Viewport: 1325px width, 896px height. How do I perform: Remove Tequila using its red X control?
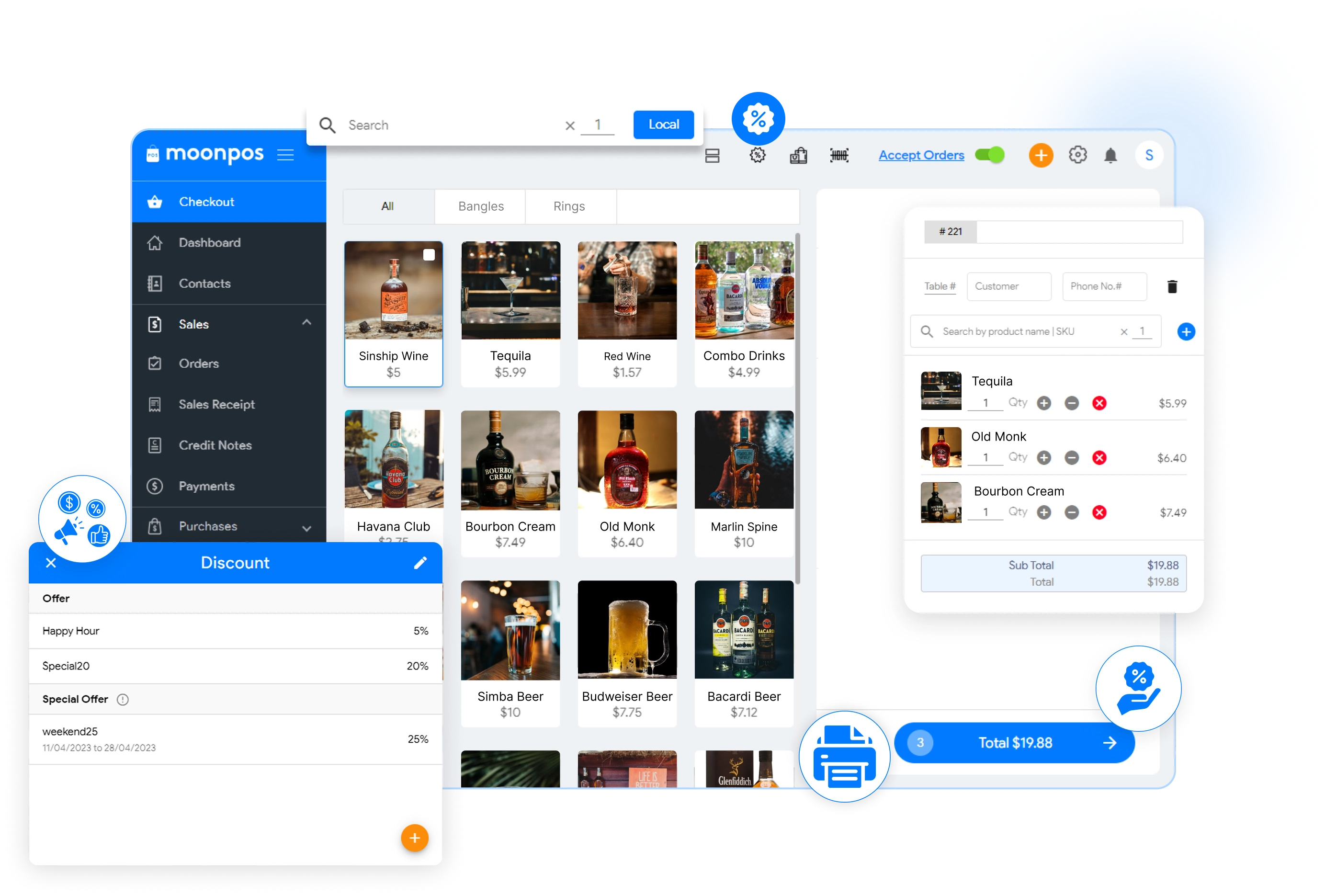pyautogui.click(x=1100, y=403)
